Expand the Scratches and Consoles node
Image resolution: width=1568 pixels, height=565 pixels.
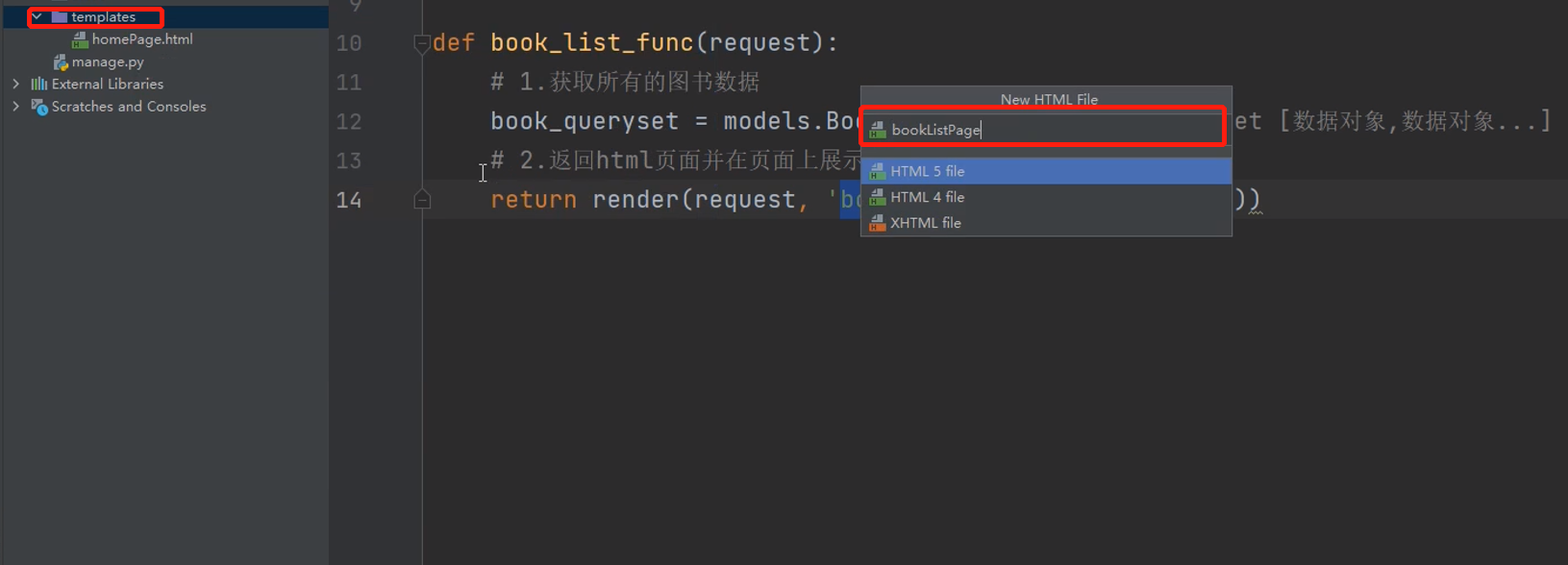[16, 107]
